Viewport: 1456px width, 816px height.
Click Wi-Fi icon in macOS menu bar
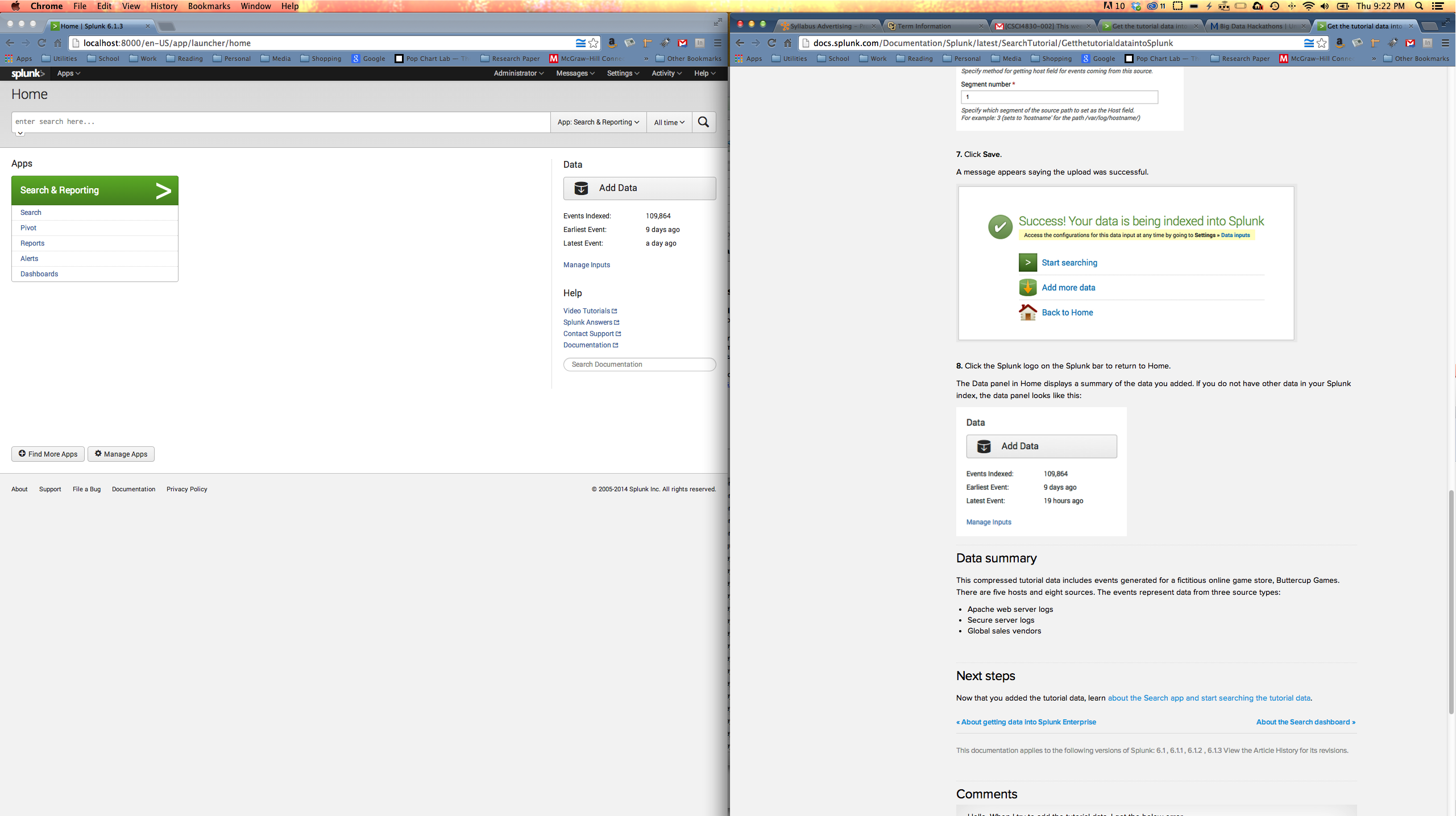point(1308,6)
